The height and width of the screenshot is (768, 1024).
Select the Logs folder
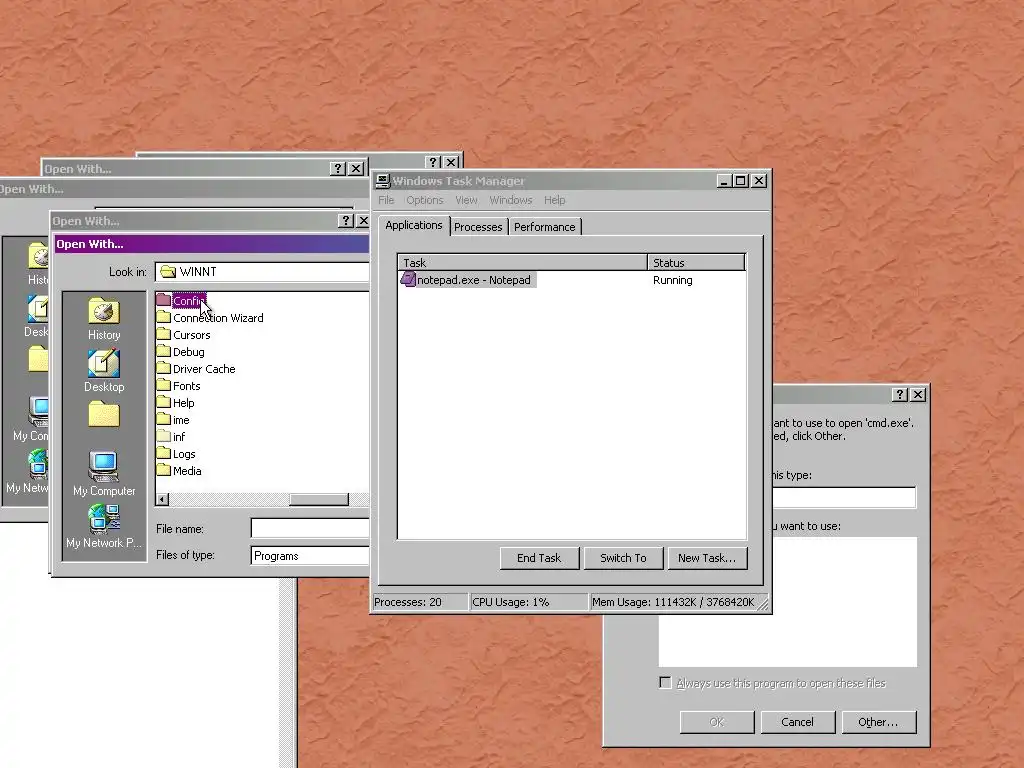176,454
